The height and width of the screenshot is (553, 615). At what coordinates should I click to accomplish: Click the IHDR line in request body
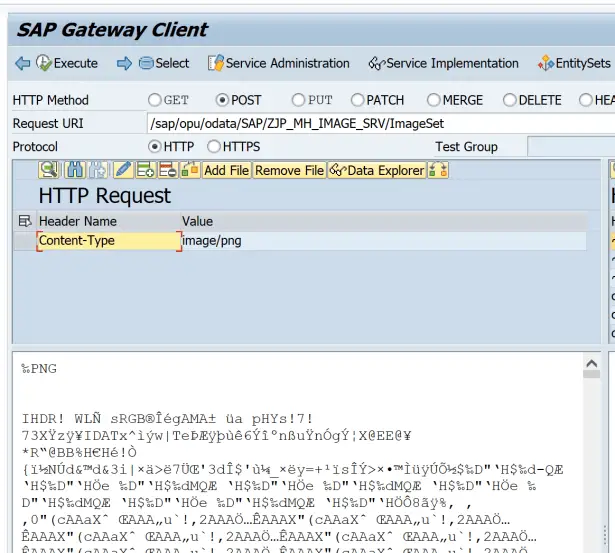(167, 419)
